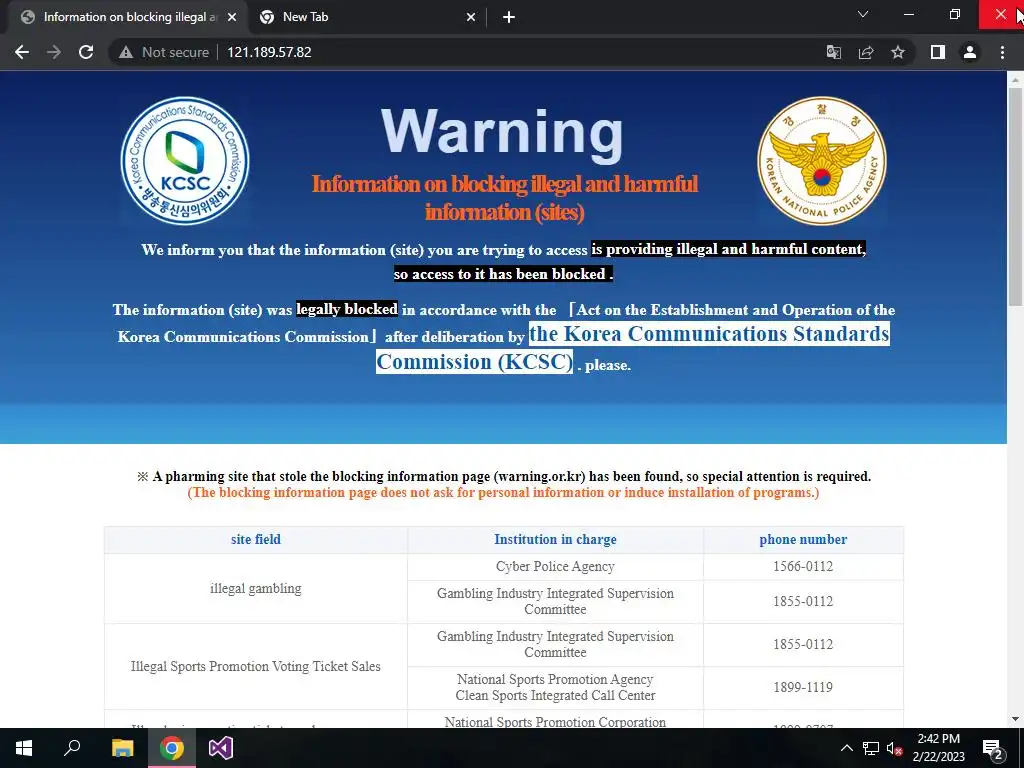The width and height of the screenshot is (1024, 768).
Task: Click the scrollbar up arrow
Action: (1015, 80)
